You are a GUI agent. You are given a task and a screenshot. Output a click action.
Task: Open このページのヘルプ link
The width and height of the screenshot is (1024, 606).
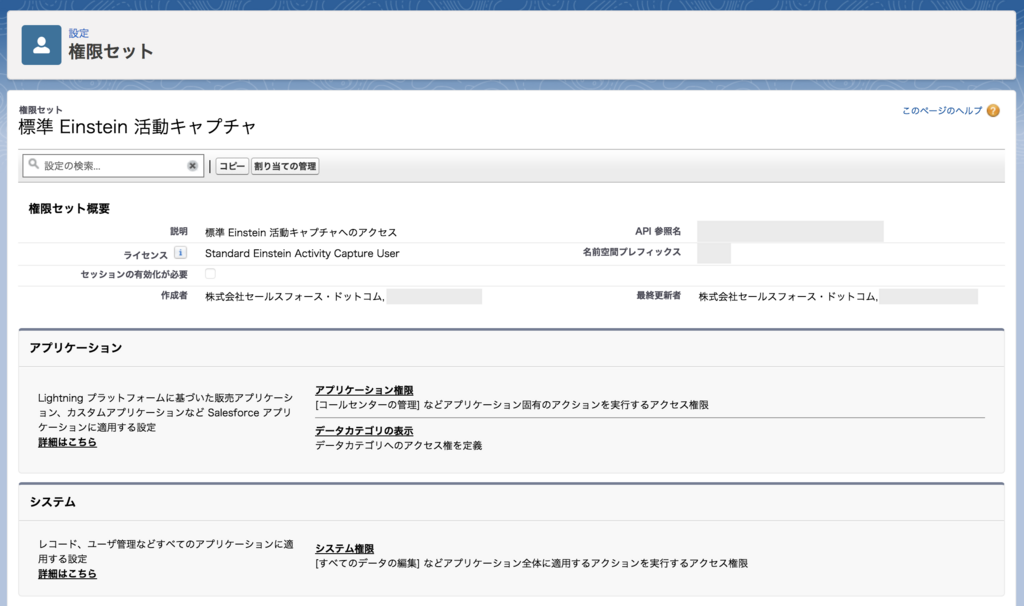(x=942, y=110)
